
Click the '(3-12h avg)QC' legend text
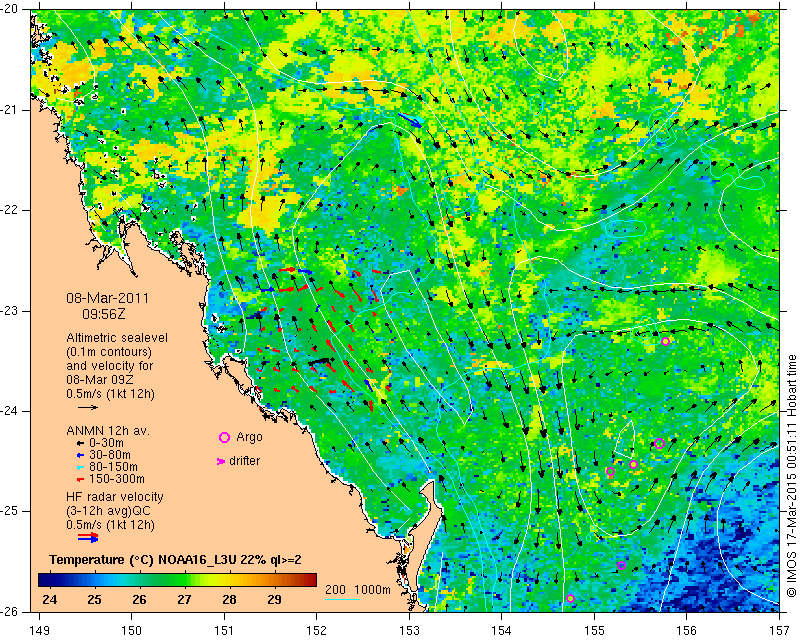click(x=109, y=511)
